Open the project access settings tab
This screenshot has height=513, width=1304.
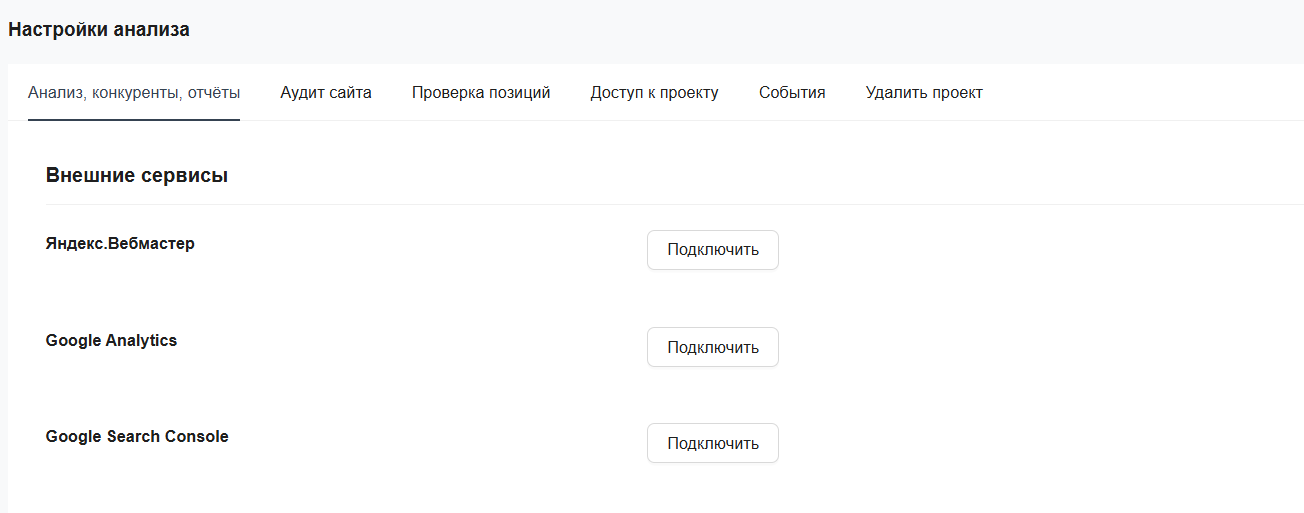click(x=654, y=93)
